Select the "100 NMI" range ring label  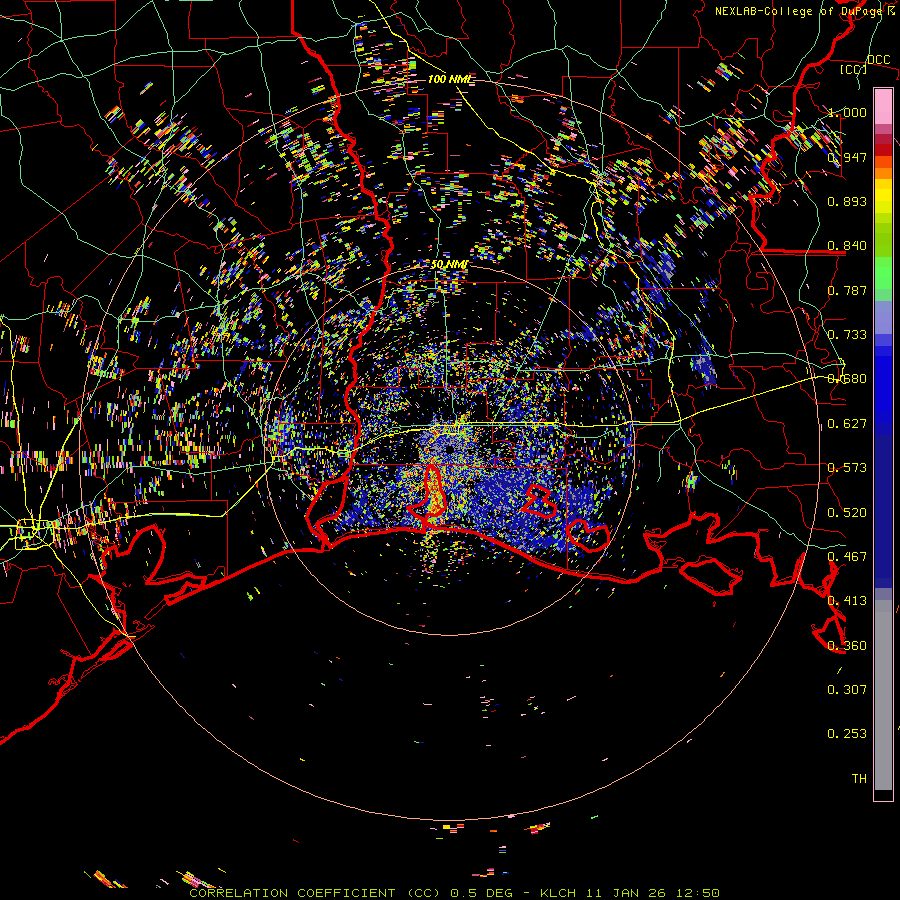tap(451, 79)
